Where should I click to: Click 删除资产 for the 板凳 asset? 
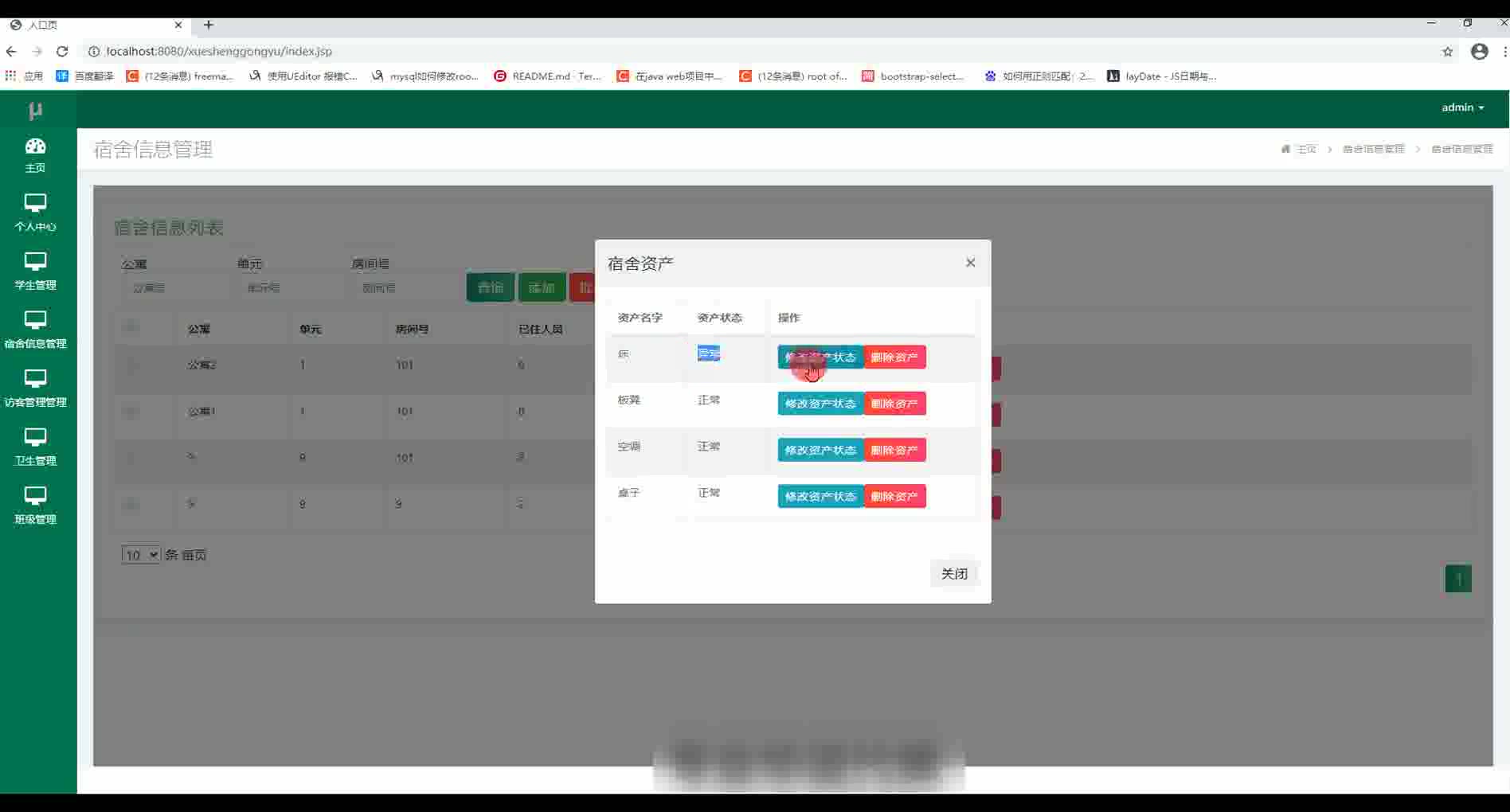[894, 404]
